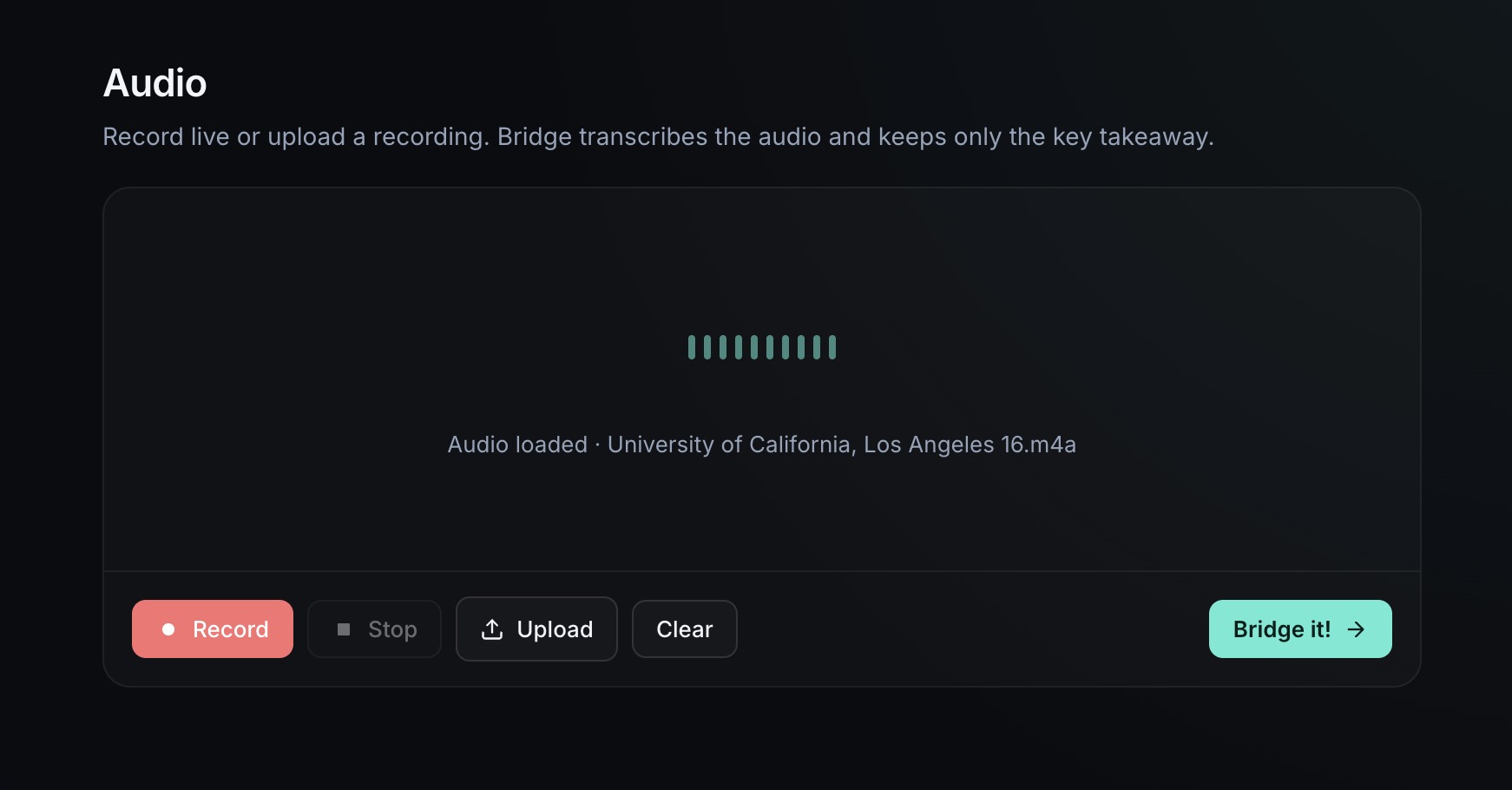
Task: Clear the loaded audio
Action: (684, 629)
